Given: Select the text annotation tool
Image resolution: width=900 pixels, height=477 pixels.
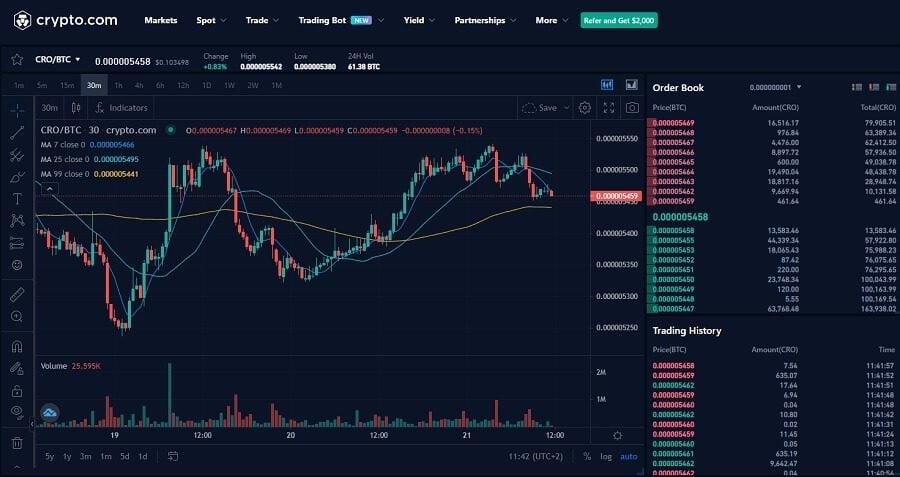Looking at the screenshot, I should pos(17,199).
